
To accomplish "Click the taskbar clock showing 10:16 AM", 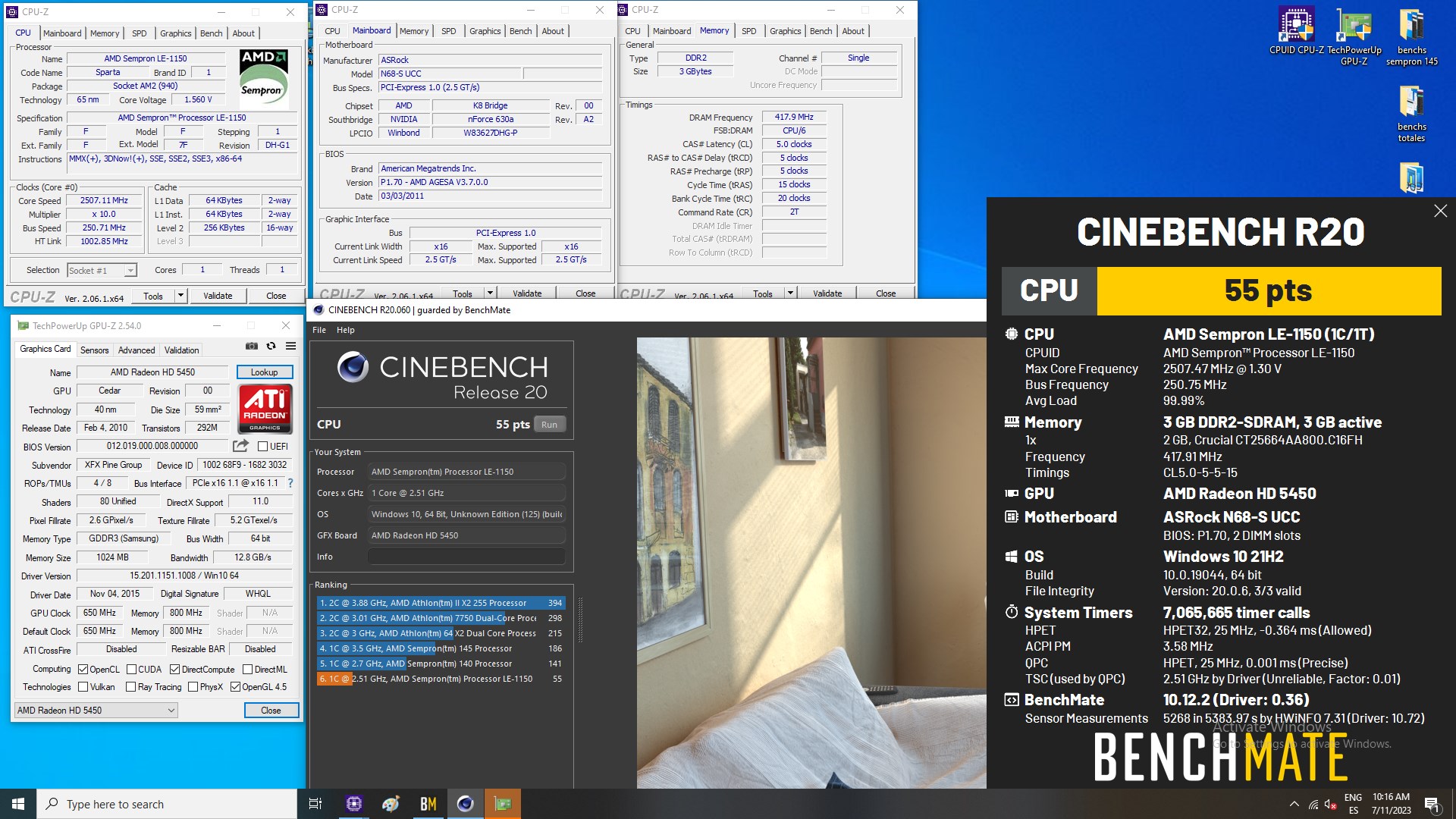I will tap(1391, 804).
